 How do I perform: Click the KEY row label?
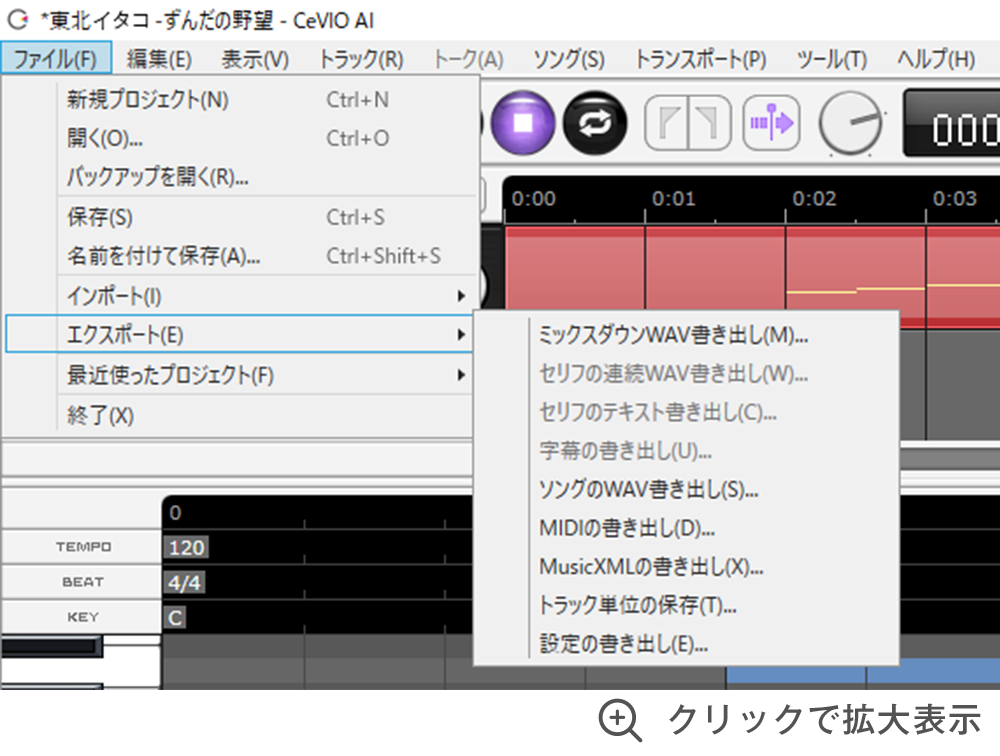click(83, 617)
